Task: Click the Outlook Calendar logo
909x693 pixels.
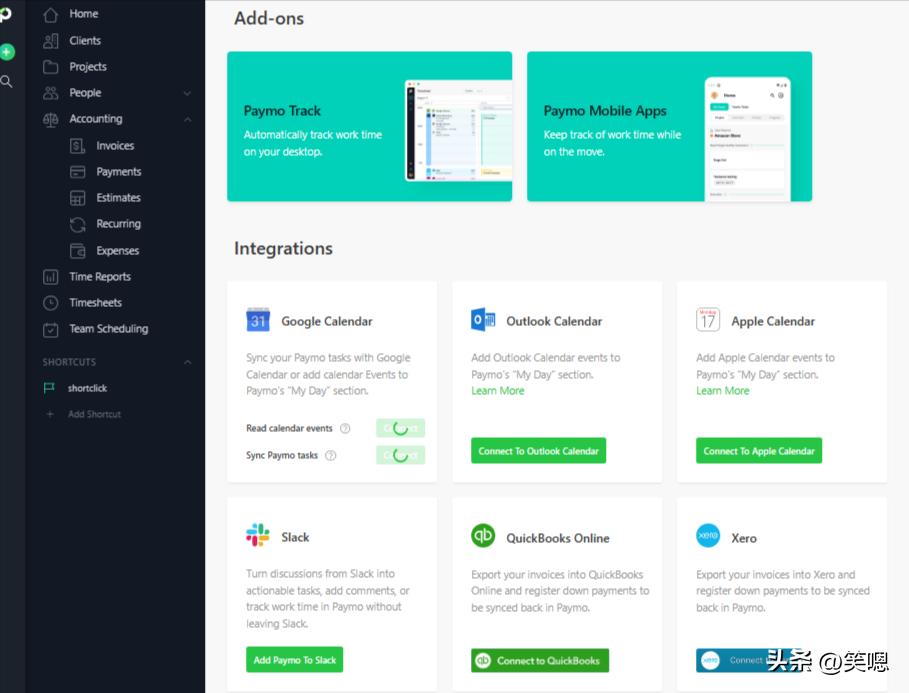Action: (483, 320)
